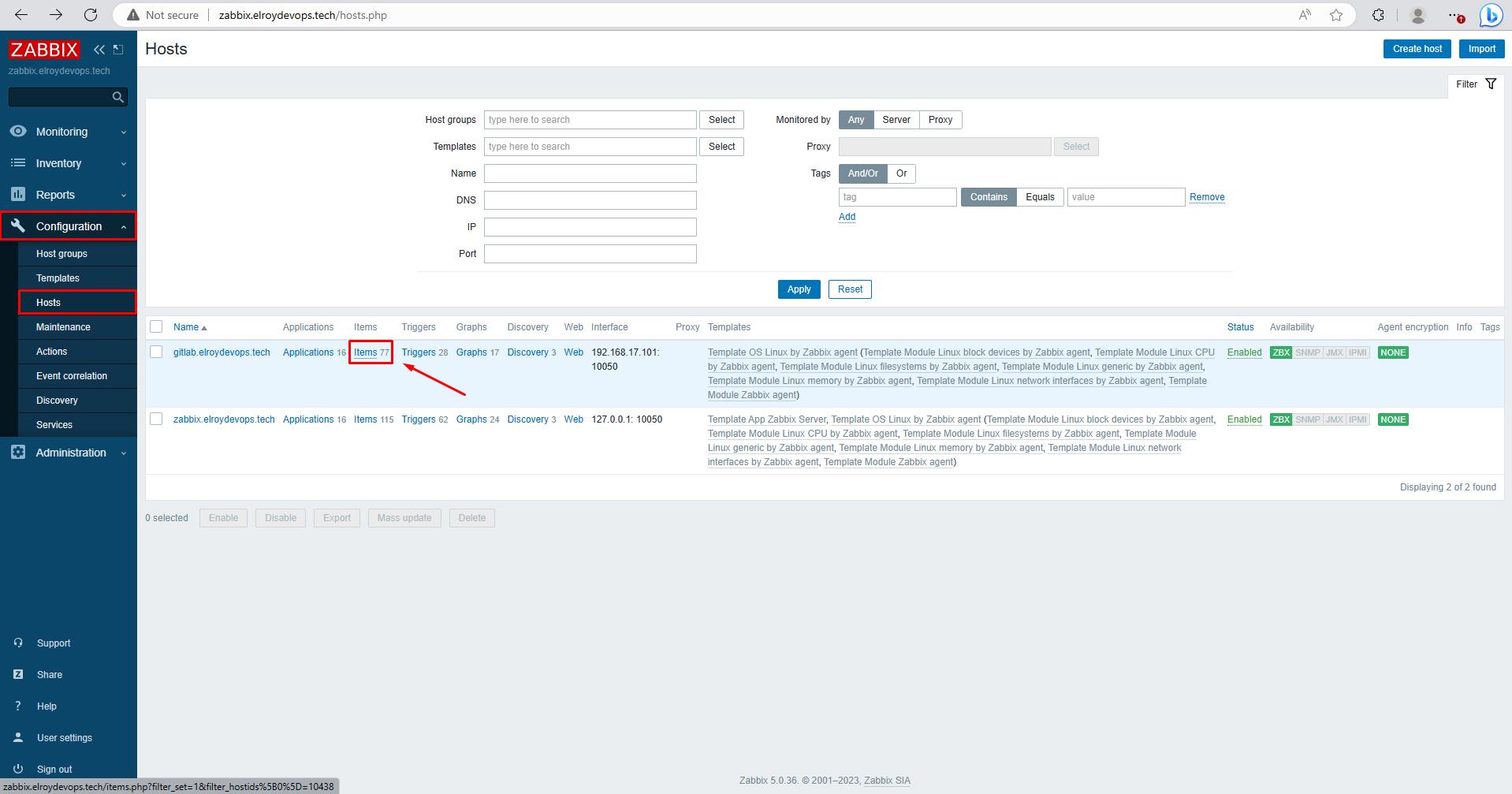
Task: Click the Share Z icon
Action: (18, 674)
